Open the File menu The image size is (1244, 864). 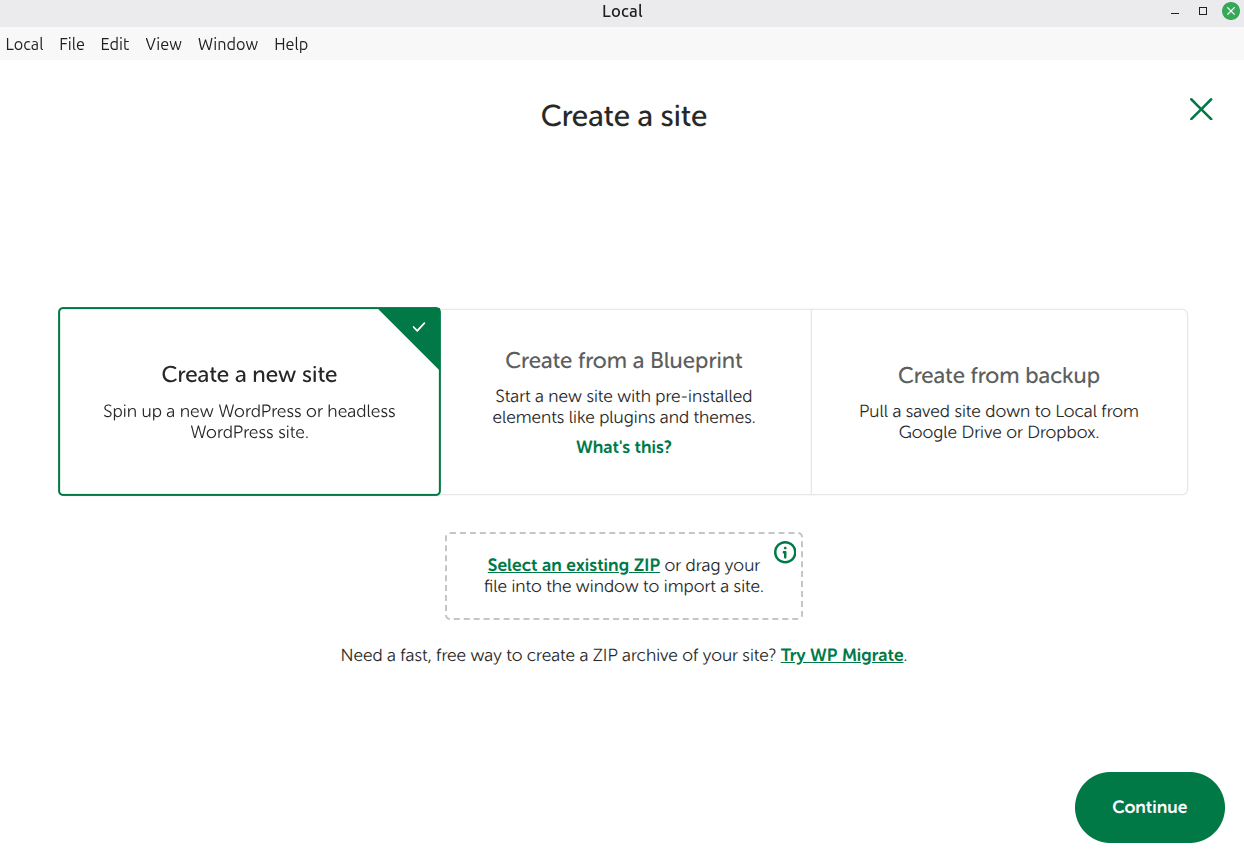(x=72, y=44)
